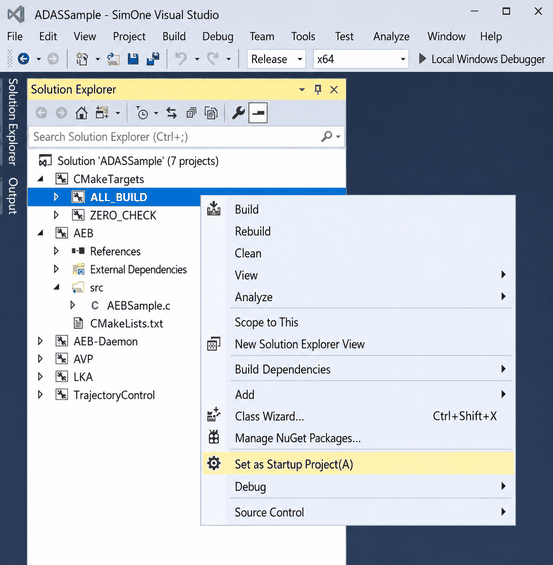The width and height of the screenshot is (553, 565).
Task: Click Collapse All icon in Solution Explorer
Action: click(x=191, y=113)
